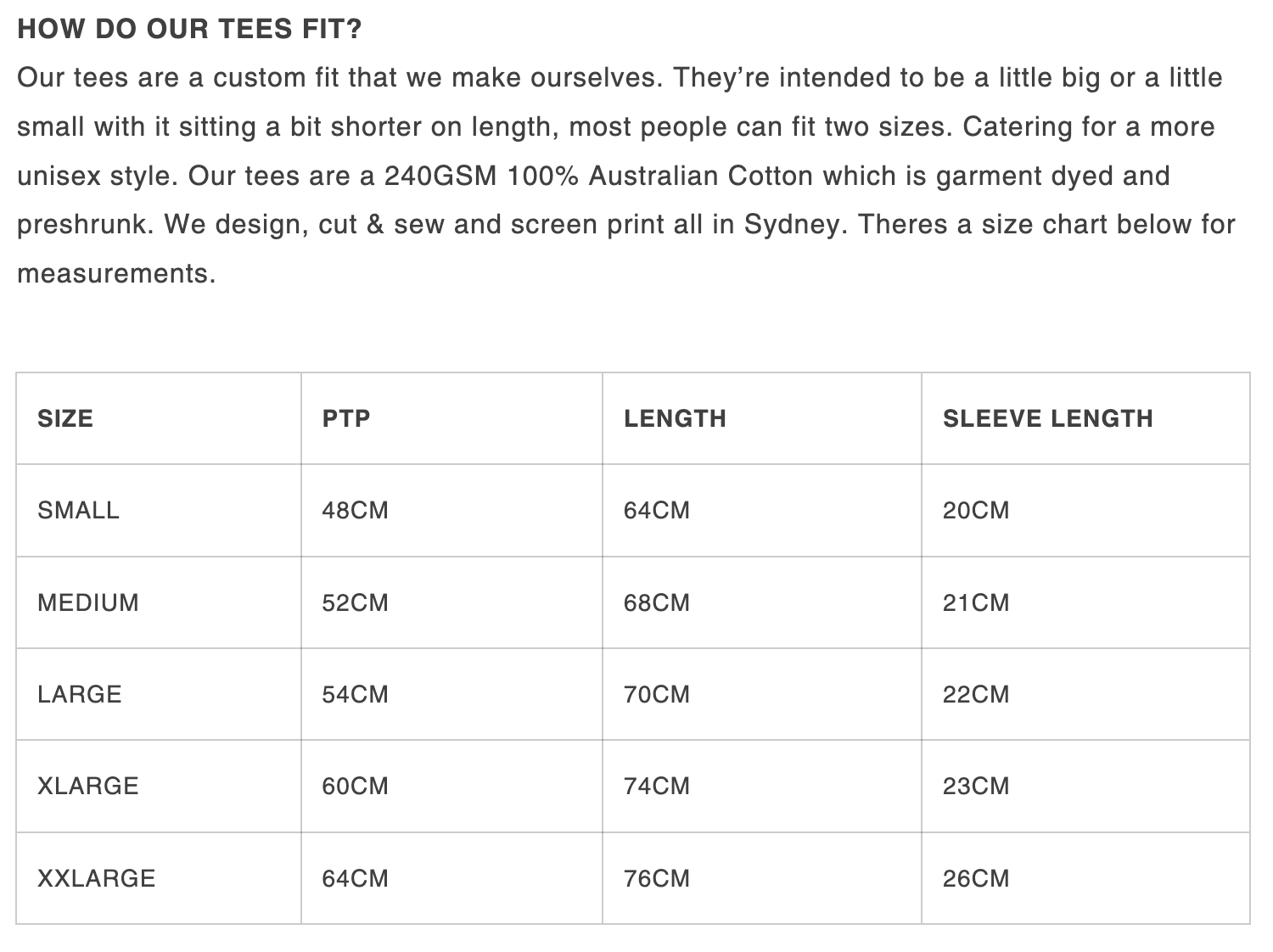Click the LENGTH column header

click(x=675, y=418)
